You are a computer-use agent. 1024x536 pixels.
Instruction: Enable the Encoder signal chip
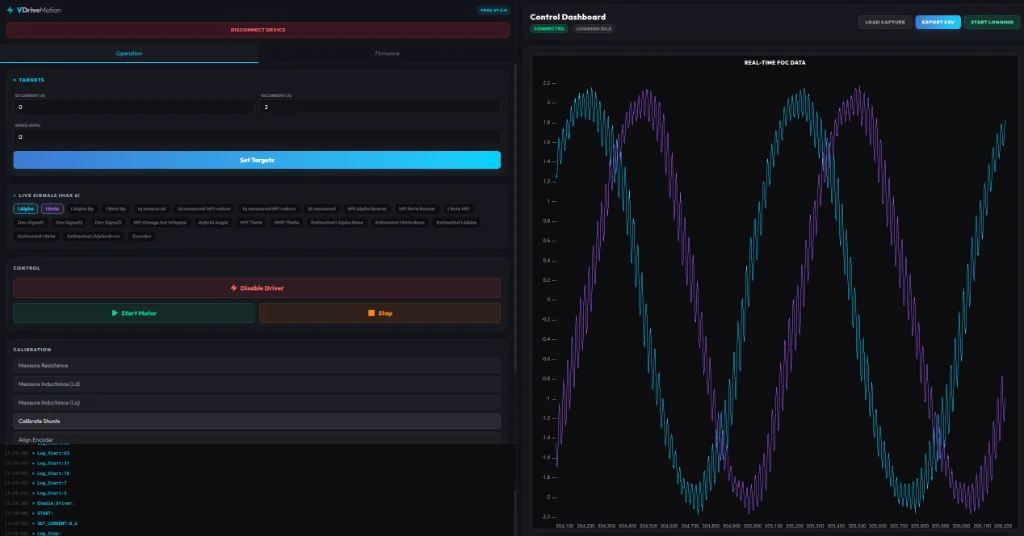pyautogui.click(x=142, y=236)
